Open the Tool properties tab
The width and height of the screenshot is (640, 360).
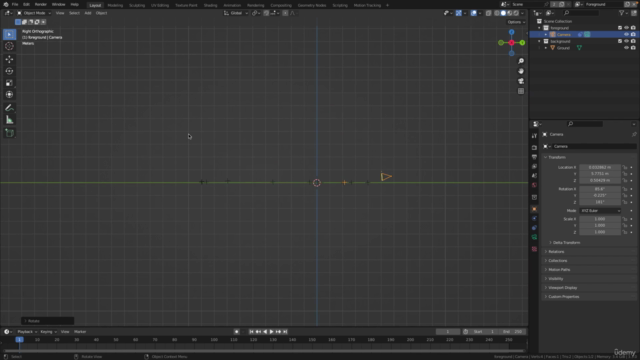pos(534,136)
